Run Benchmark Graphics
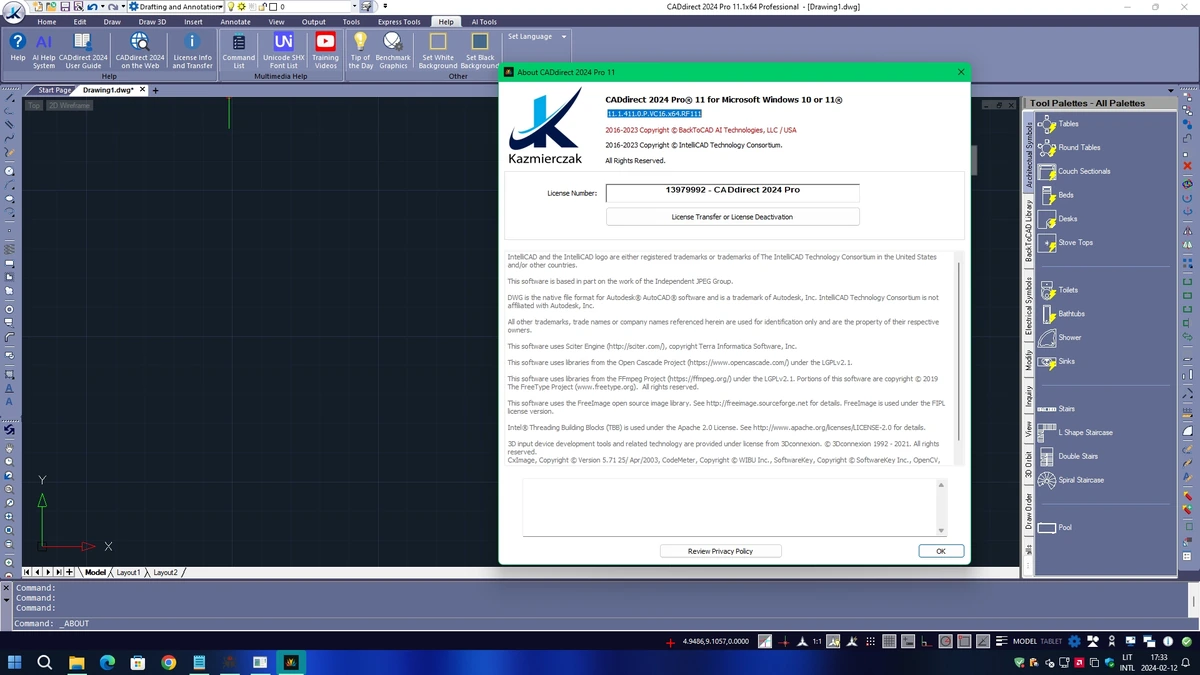Viewport: 1200px width, 675px height. (393, 49)
